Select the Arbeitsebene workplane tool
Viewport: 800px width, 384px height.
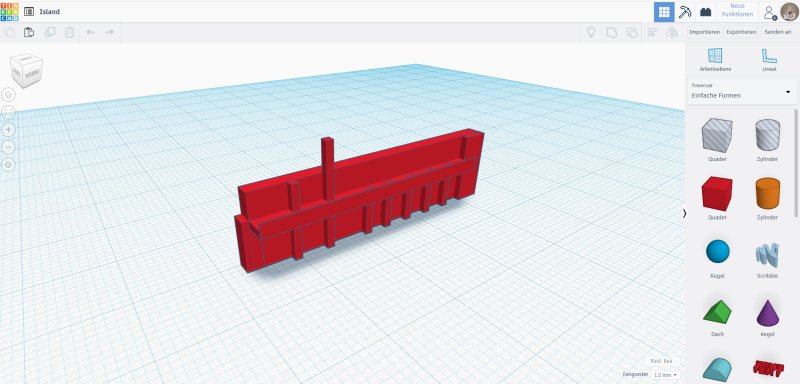(715, 60)
